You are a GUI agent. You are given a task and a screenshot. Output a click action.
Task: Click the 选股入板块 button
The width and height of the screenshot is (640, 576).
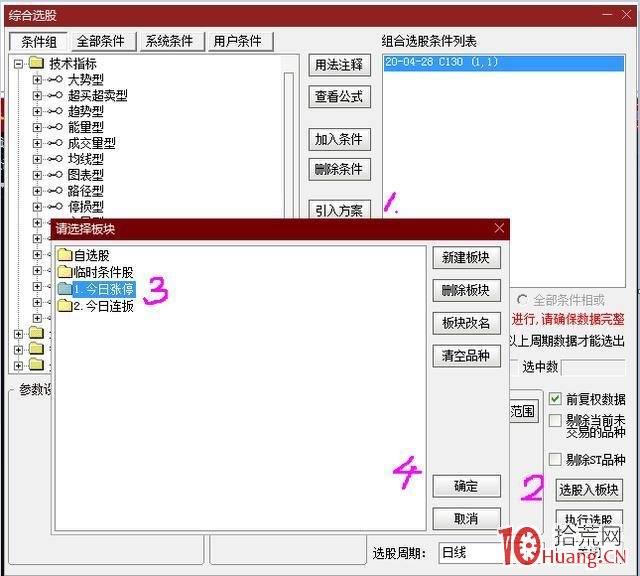click(589, 490)
